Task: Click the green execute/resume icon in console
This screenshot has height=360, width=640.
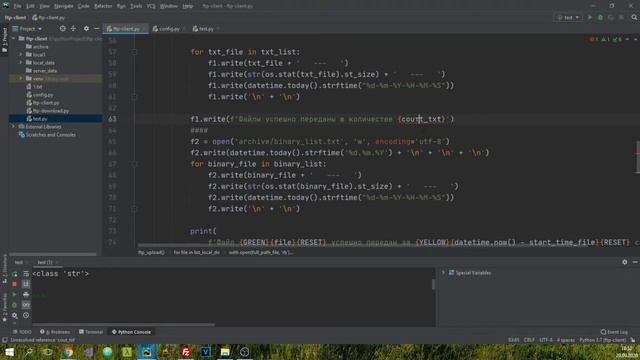Action: pos(15,294)
